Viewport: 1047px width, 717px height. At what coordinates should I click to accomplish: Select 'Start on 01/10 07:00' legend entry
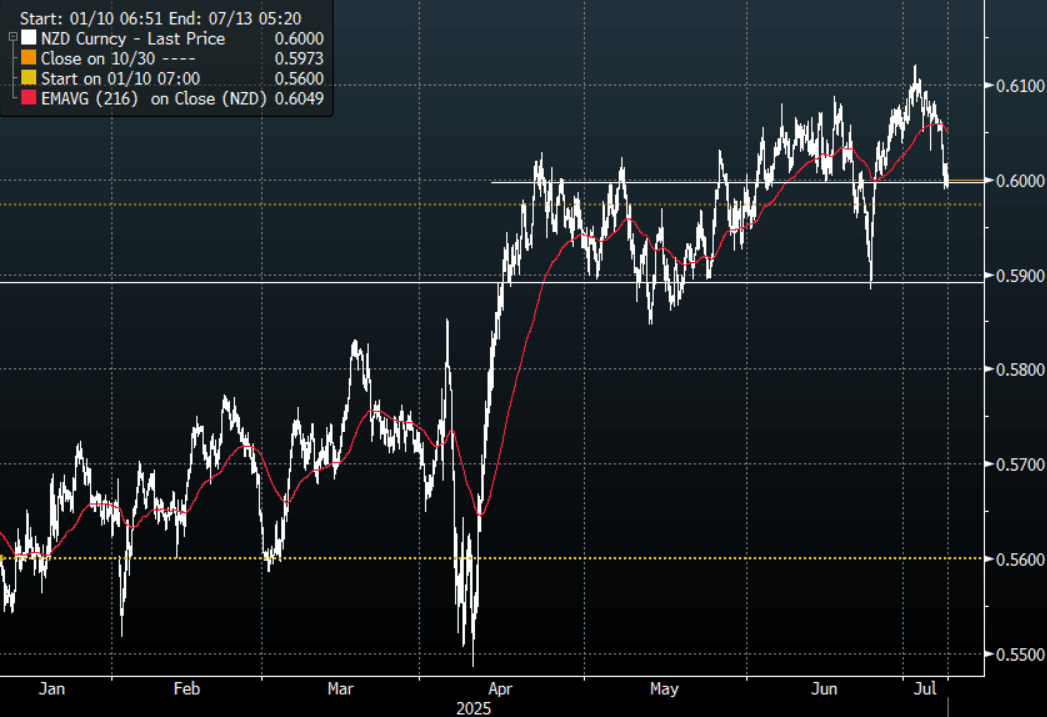coord(172,78)
